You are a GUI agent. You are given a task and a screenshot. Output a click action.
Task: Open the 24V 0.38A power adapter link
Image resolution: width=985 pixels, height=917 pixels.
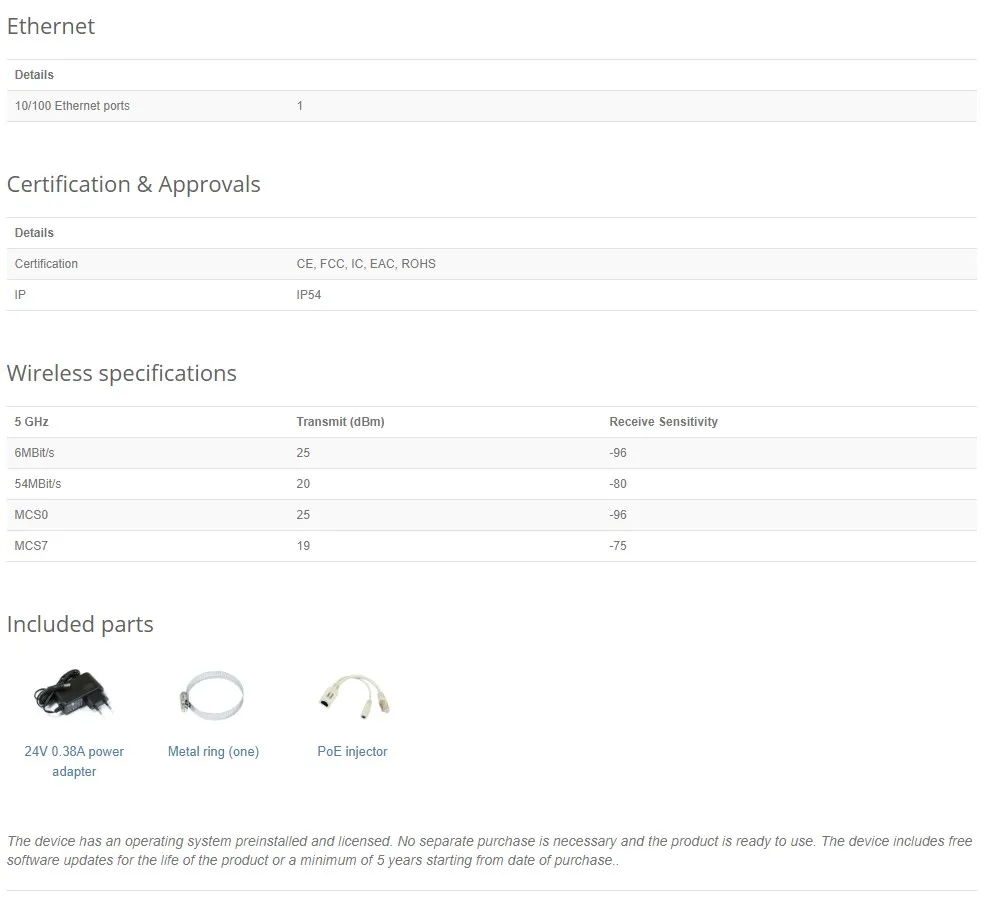point(74,761)
